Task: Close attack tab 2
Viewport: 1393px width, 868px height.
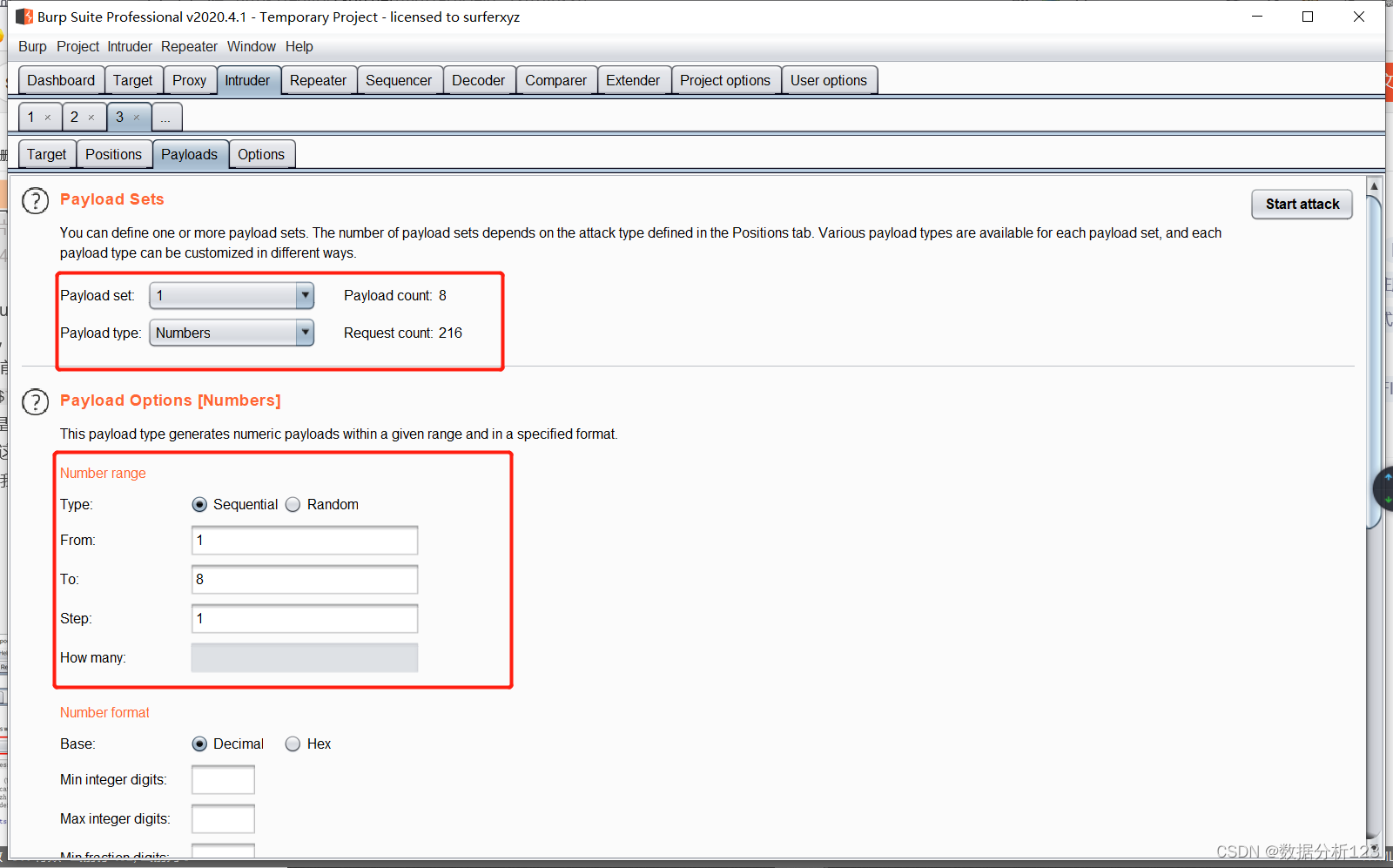Action: coord(91,118)
